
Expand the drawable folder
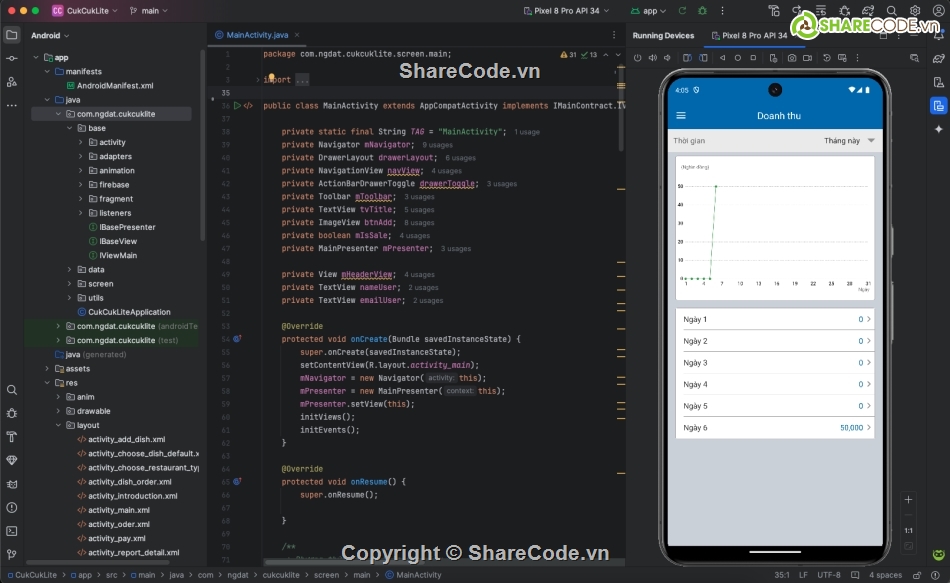tap(58, 411)
